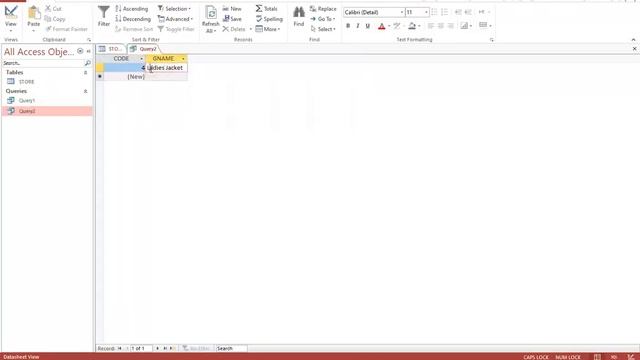Select Query2 in navigation pane

point(47,111)
